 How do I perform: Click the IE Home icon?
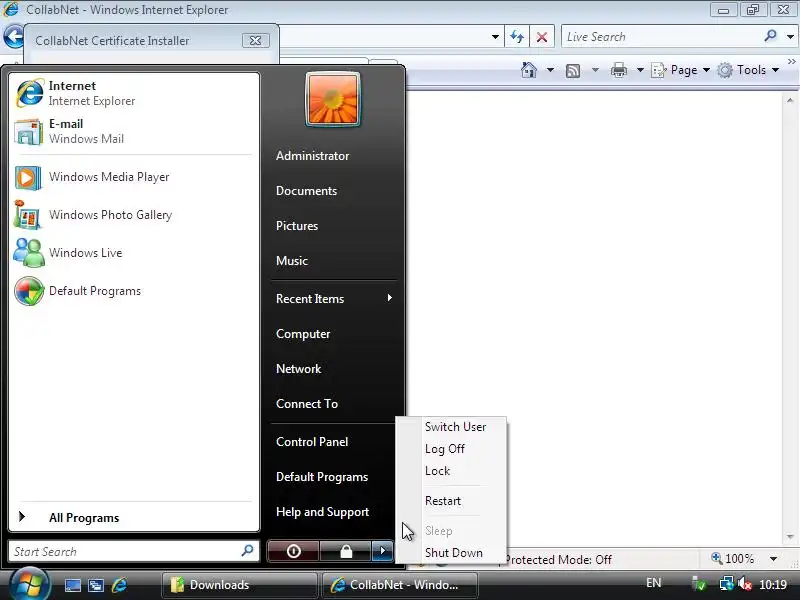click(529, 69)
